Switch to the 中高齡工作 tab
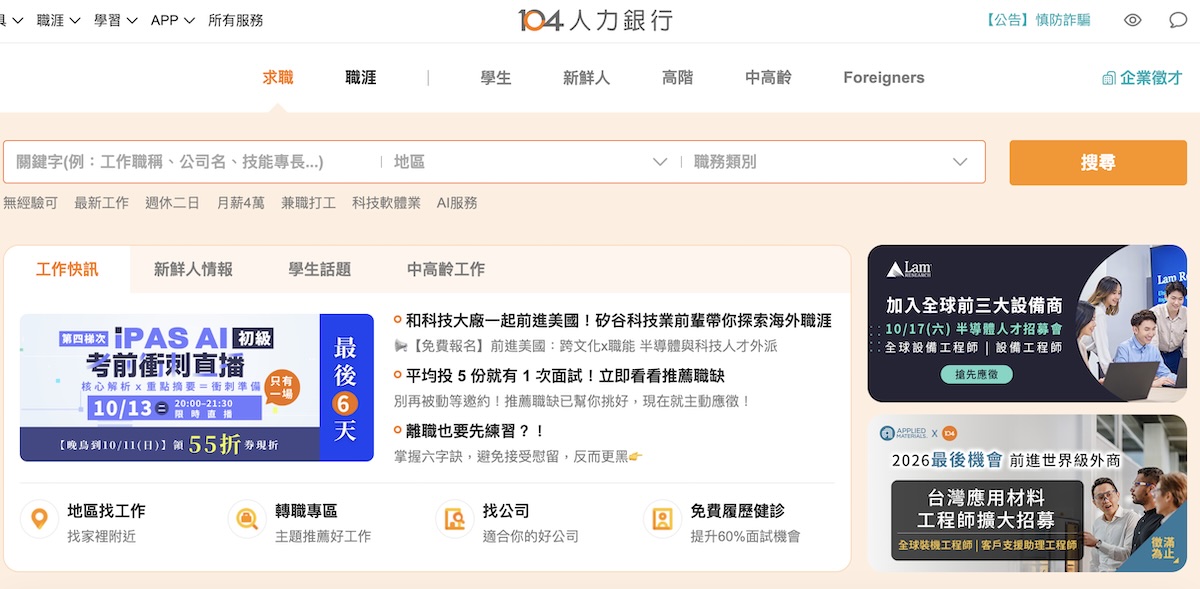The image size is (1200, 589). click(446, 269)
